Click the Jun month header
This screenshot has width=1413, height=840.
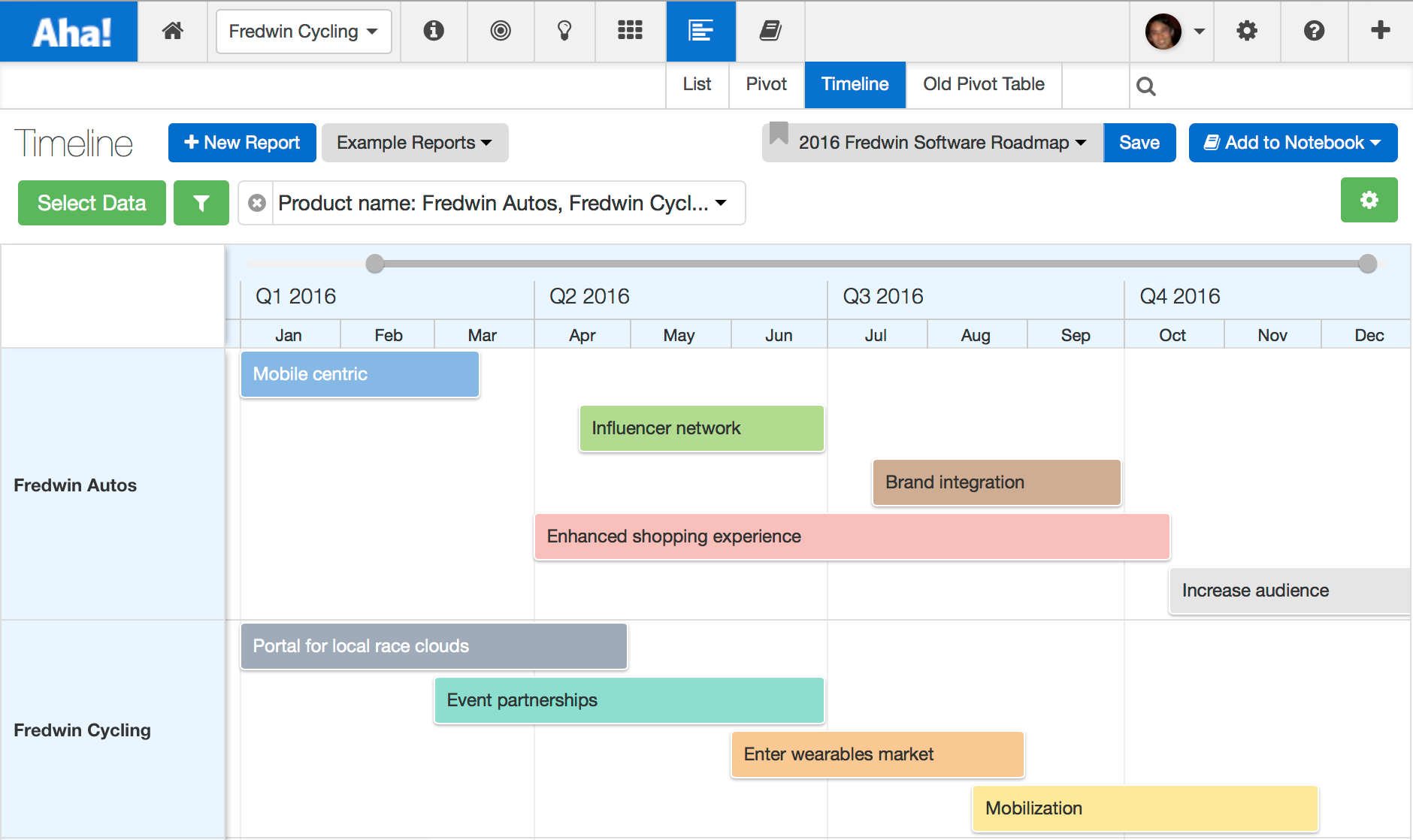pyautogui.click(x=779, y=335)
